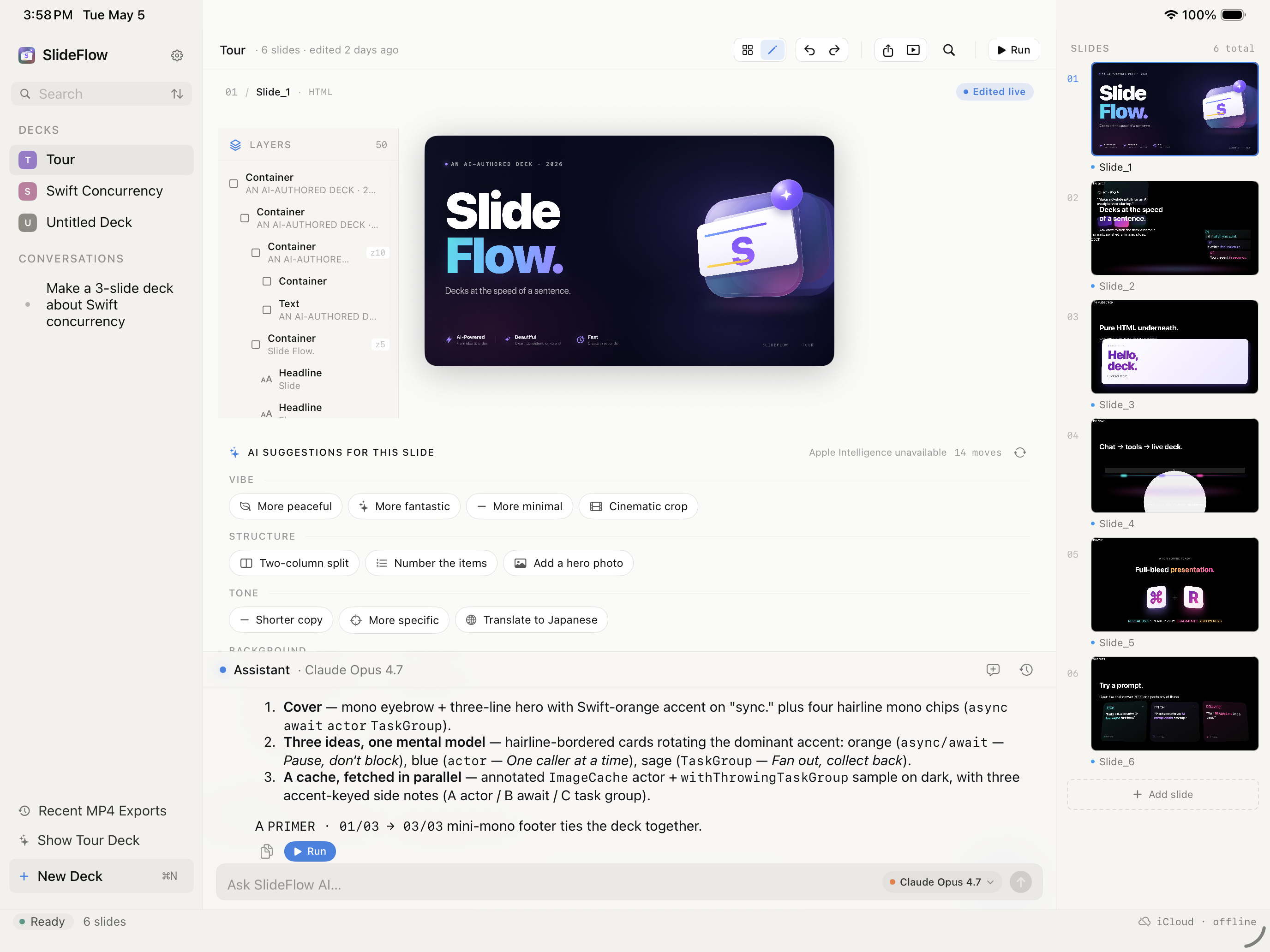The height and width of the screenshot is (952, 1270).
Task: Click the blue Run button below response
Action: tap(310, 851)
